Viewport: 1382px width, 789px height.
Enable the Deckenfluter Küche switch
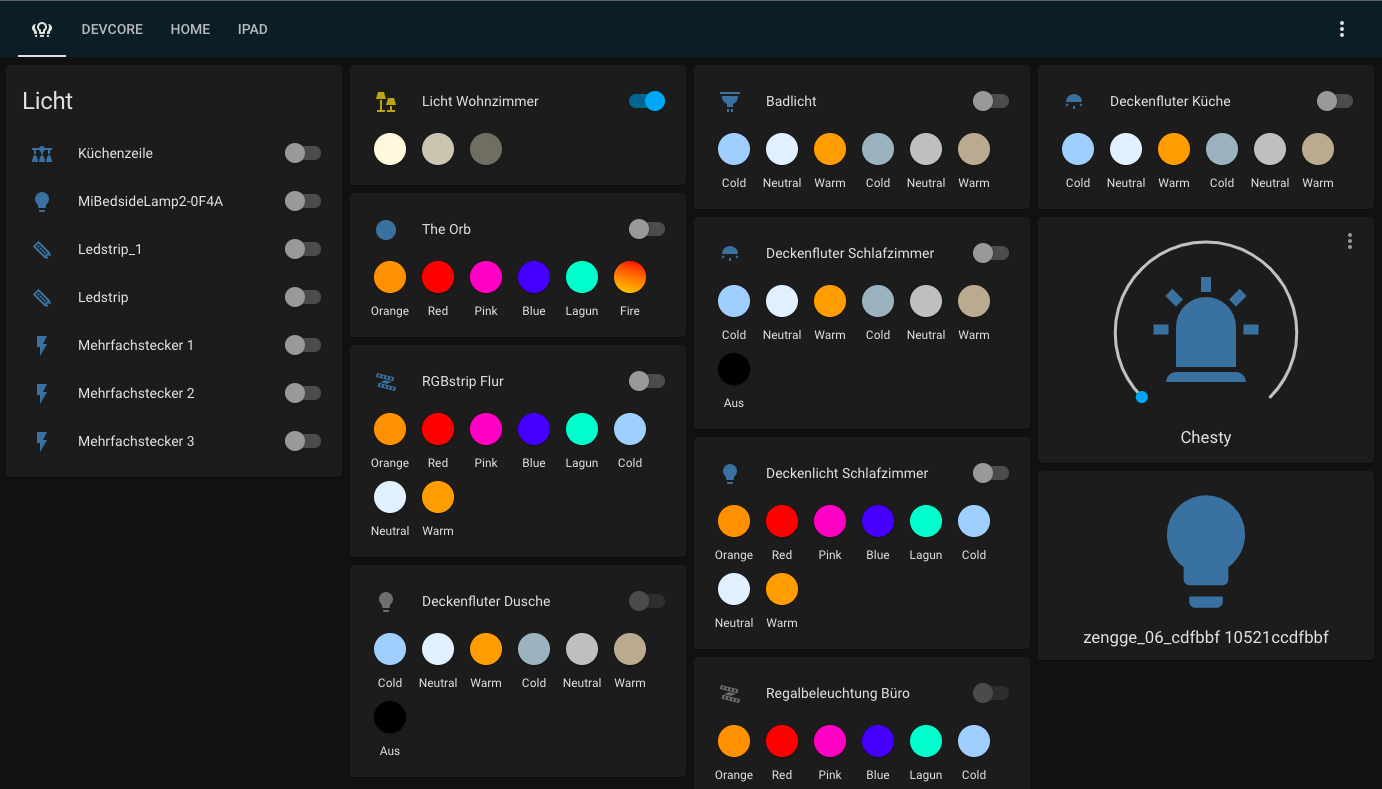[x=1334, y=101]
